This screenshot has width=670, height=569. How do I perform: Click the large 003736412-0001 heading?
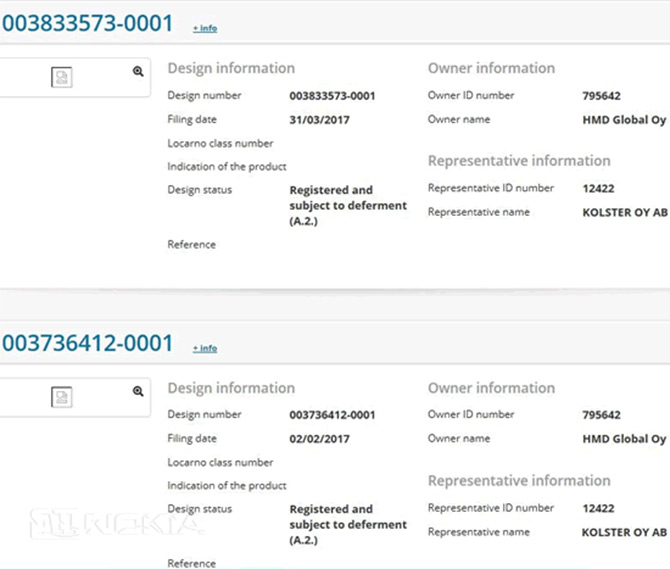point(88,343)
